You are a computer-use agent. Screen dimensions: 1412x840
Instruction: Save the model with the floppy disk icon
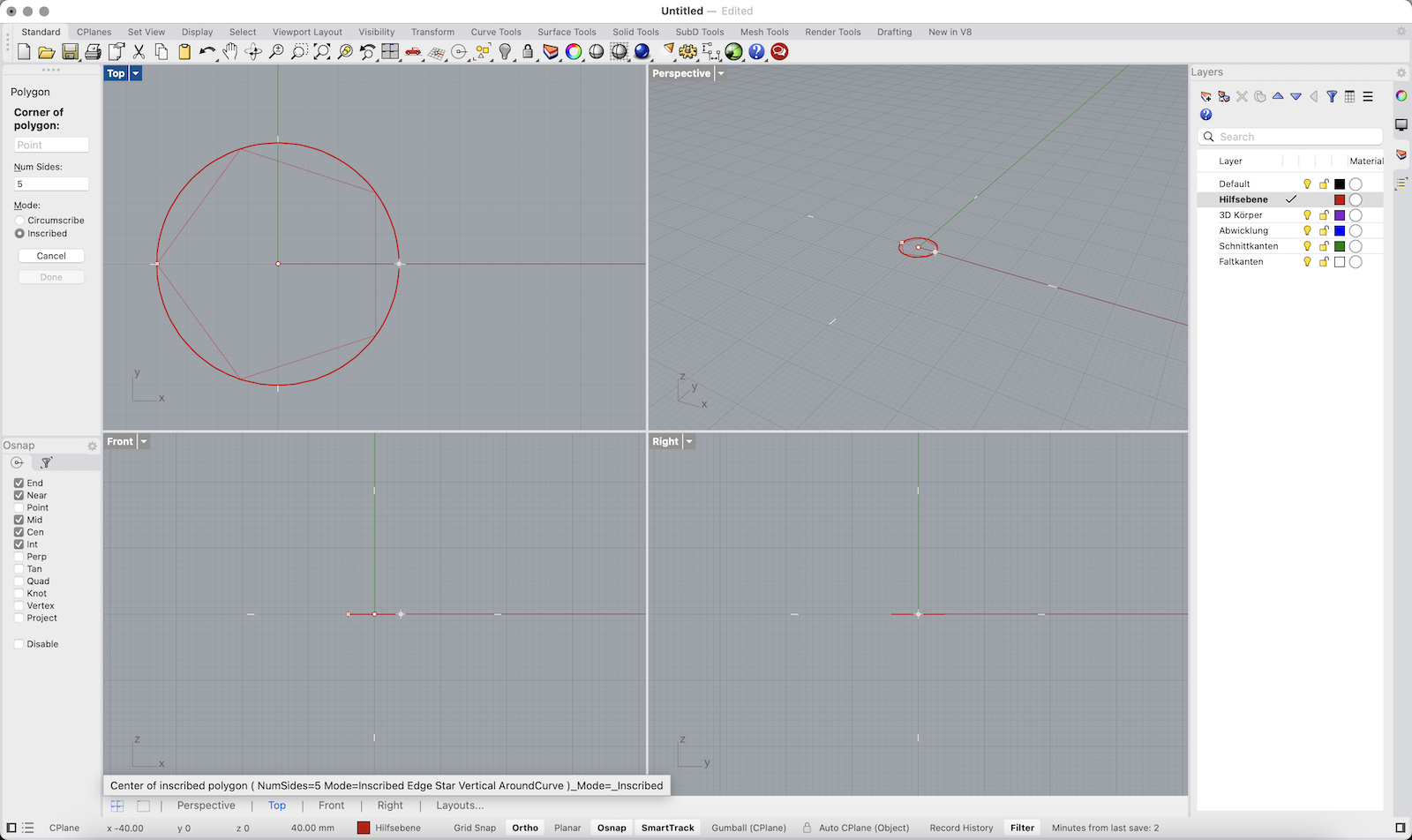(x=70, y=52)
